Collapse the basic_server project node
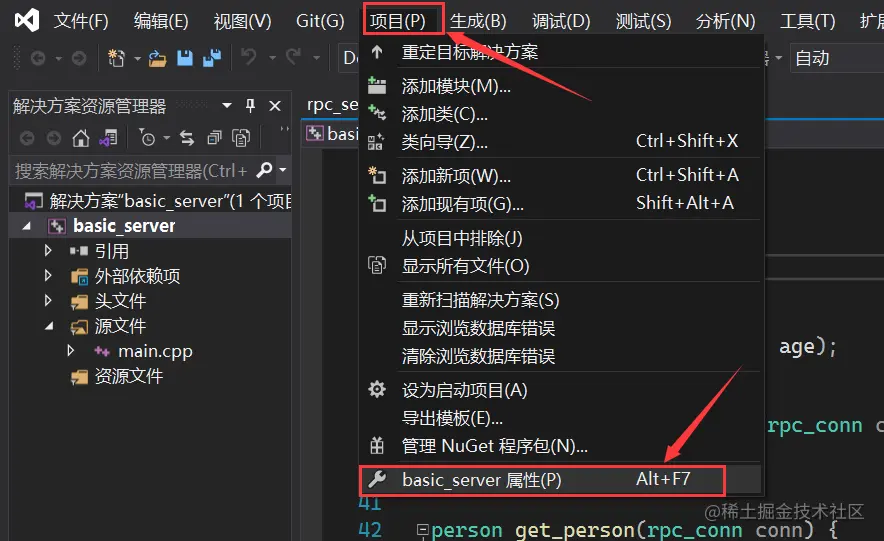884x541 pixels. pyautogui.click(x=27, y=227)
